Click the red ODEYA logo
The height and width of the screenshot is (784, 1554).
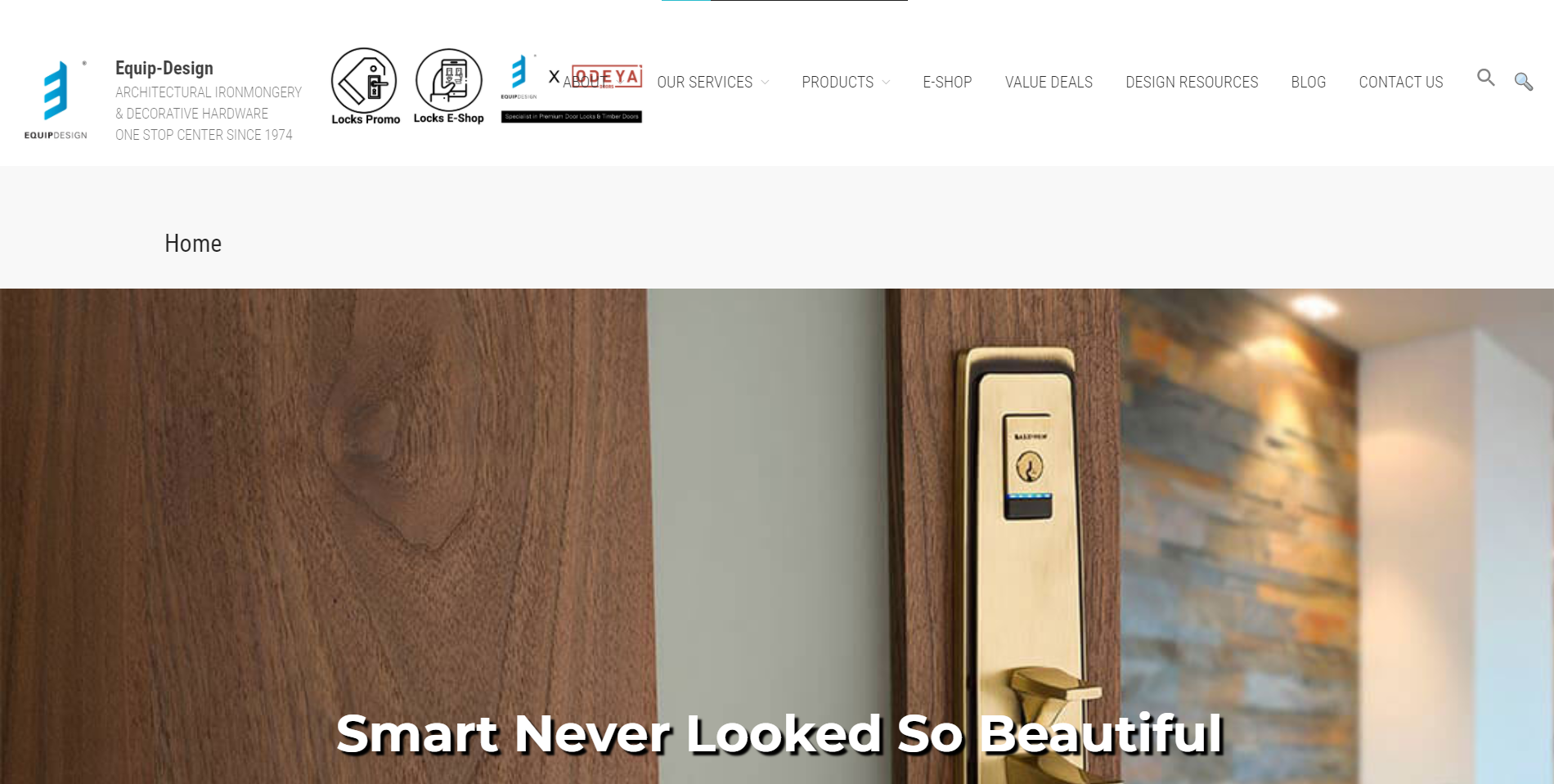click(607, 76)
